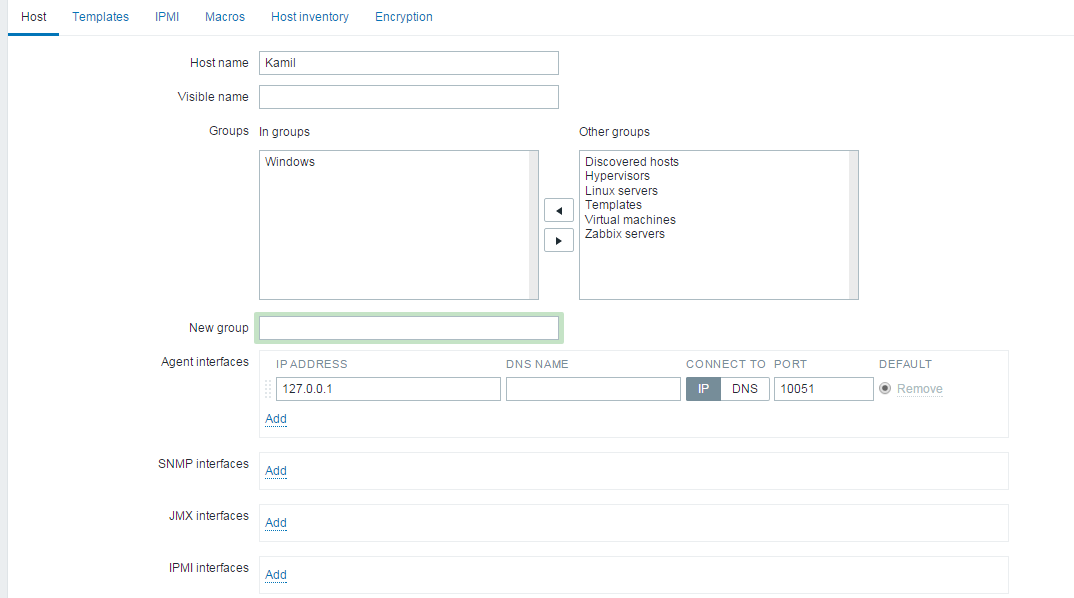Viewport: 1074px width, 598px height.
Task: Select Default radio for the agent interface
Action: click(884, 388)
